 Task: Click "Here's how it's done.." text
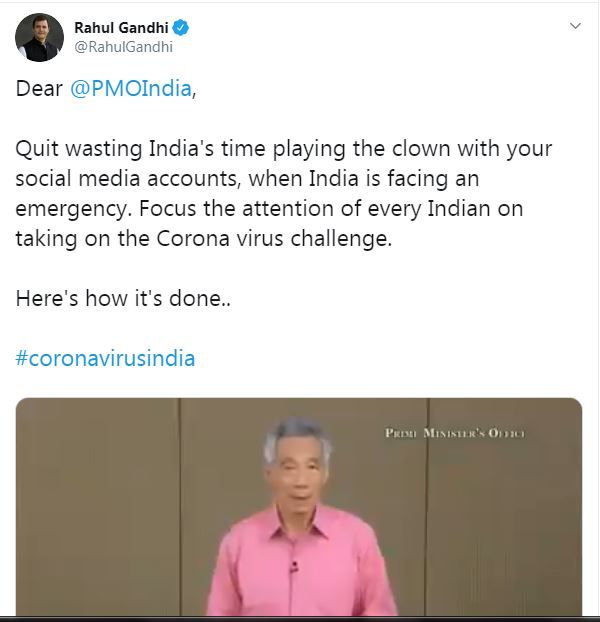(x=123, y=298)
